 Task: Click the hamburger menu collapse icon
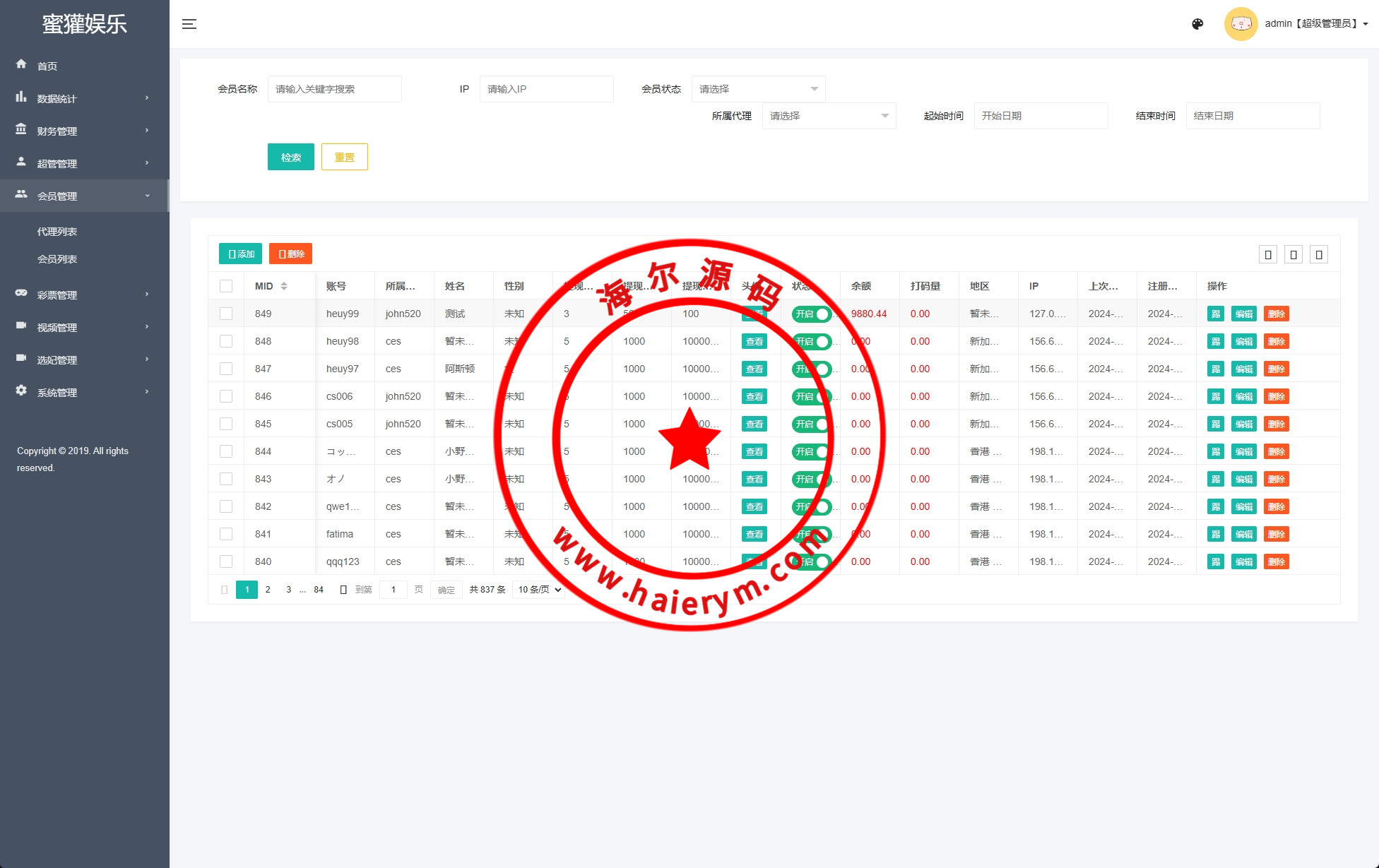click(x=189, y=24)
